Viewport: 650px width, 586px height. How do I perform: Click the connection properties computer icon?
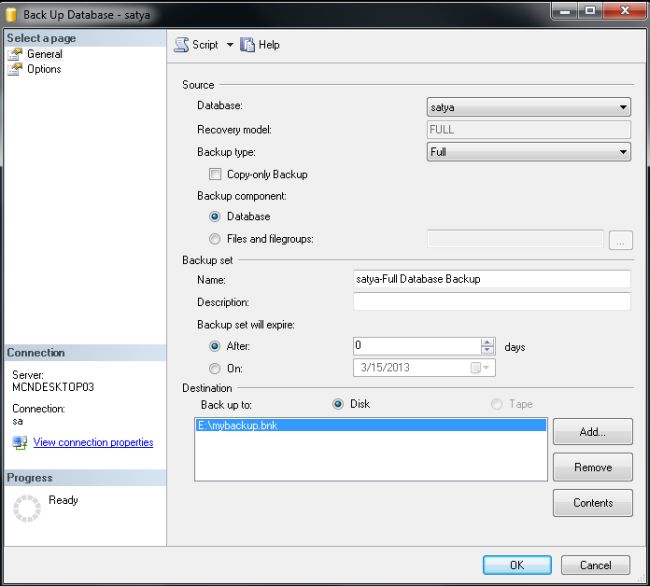(x=19, y=442)
